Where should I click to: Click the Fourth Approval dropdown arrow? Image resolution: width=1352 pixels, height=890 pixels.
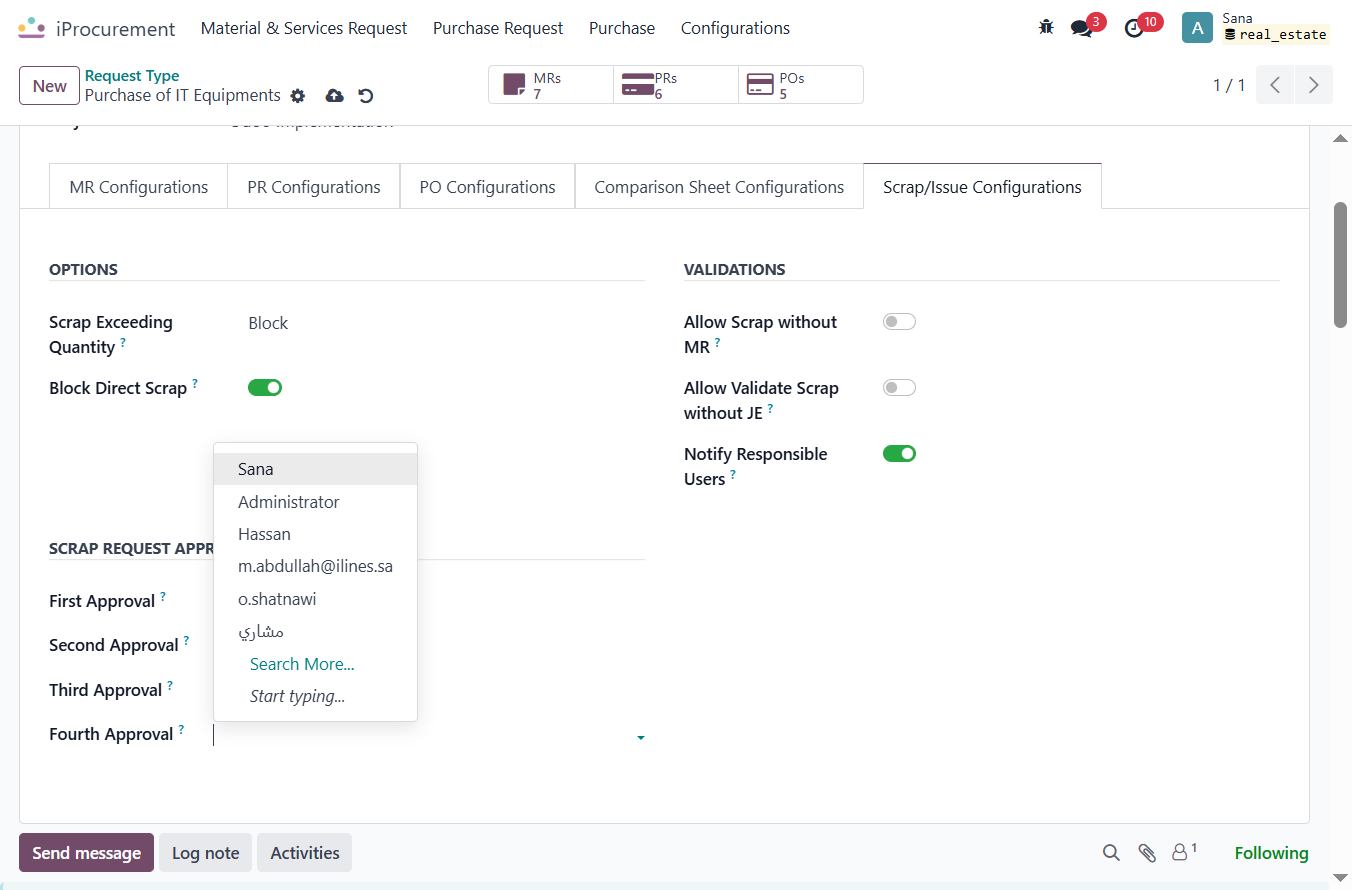pyautogui.click(x=640, y=738)
